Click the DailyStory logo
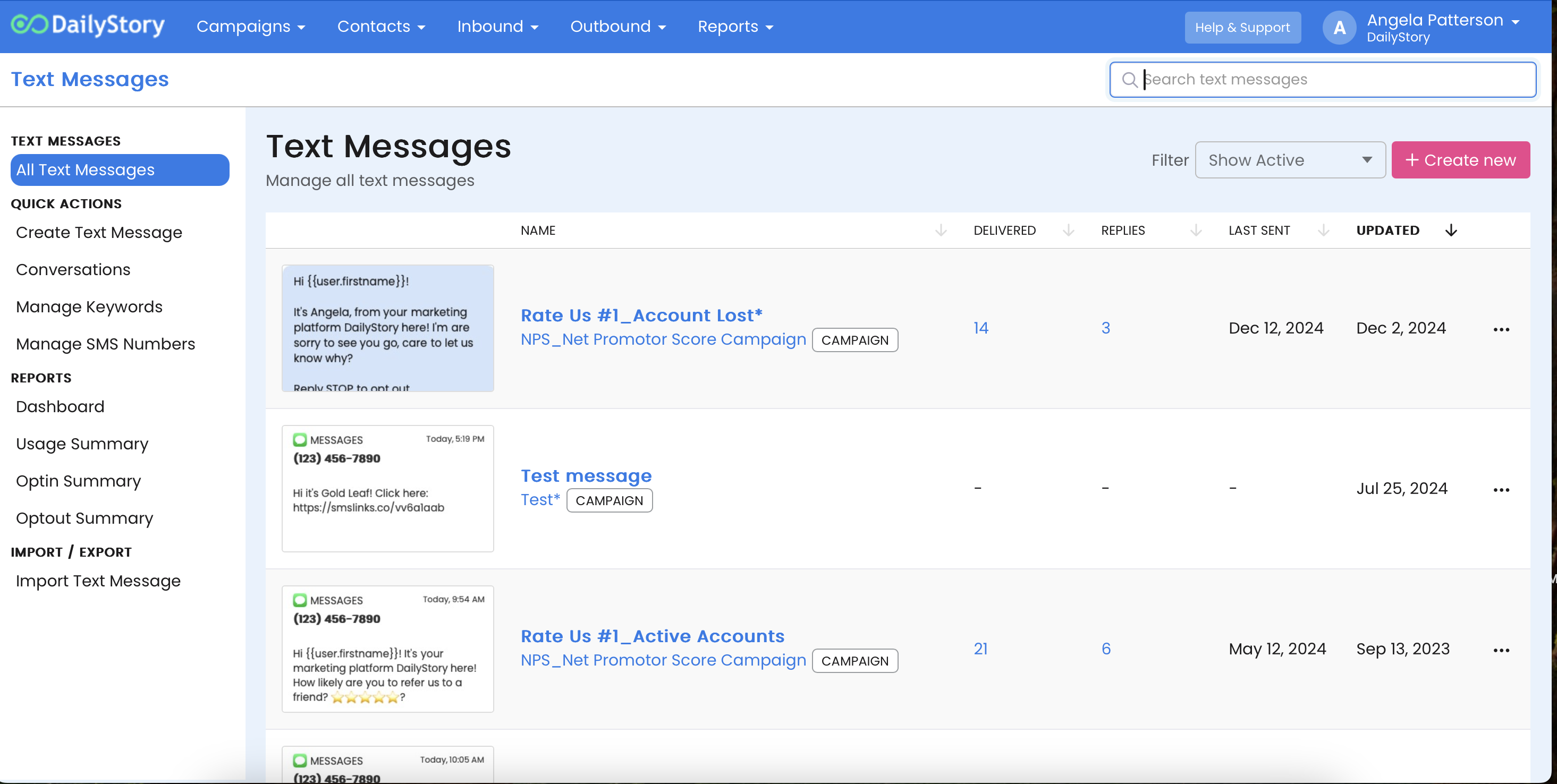 [88, 25]
